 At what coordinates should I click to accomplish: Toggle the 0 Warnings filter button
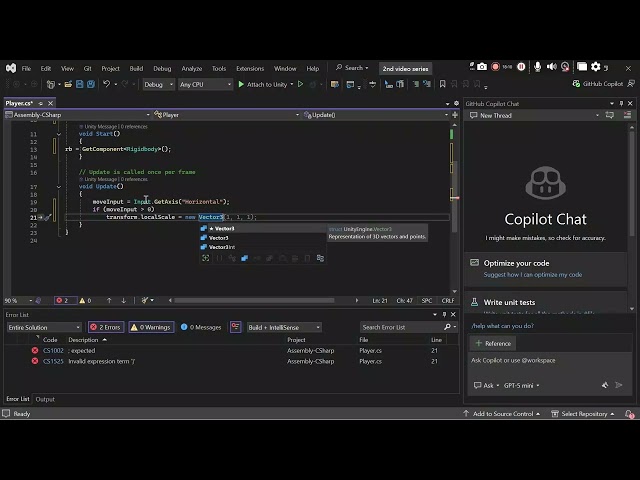tap(151, 327)
